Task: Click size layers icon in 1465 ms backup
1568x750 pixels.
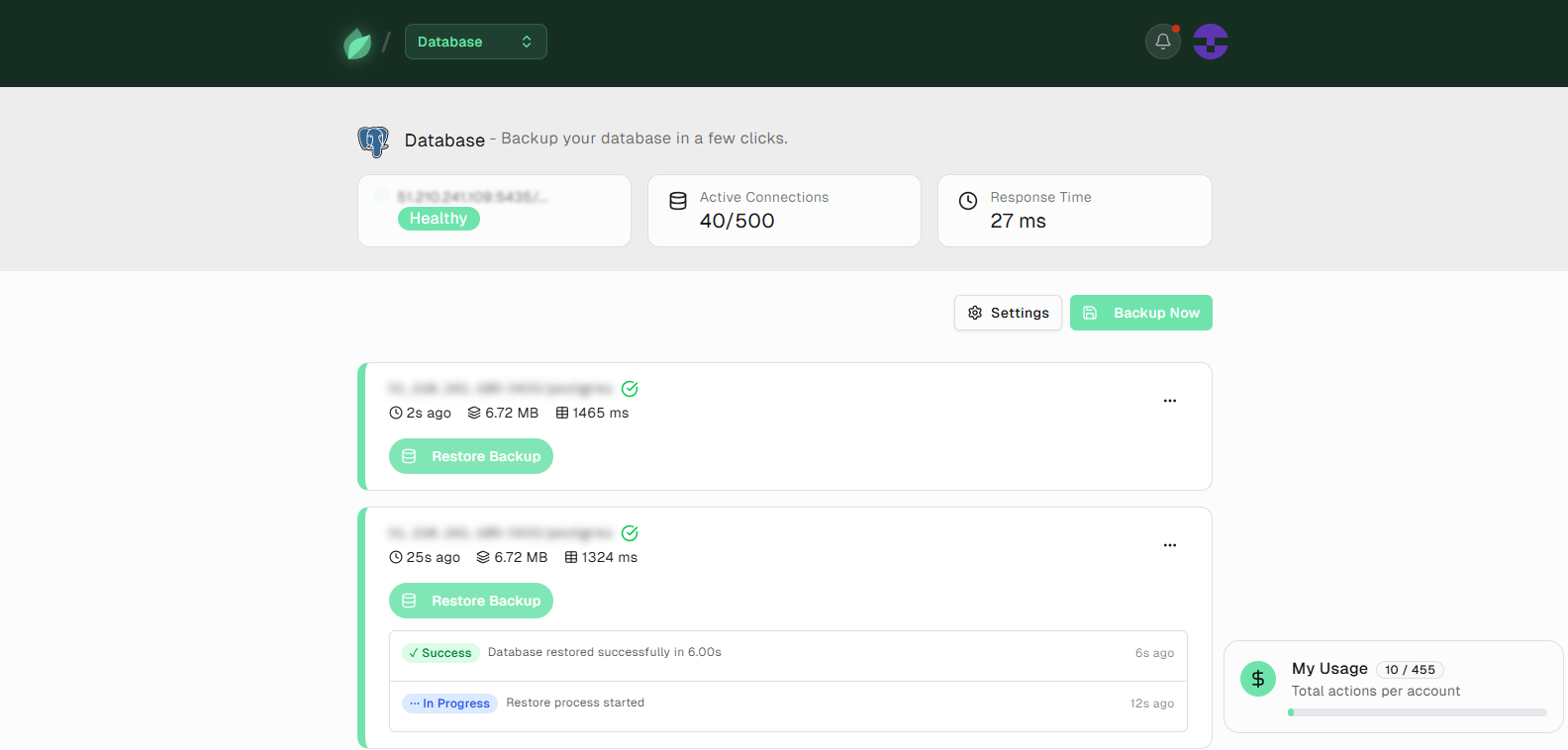Action: [x=474, y=413]
